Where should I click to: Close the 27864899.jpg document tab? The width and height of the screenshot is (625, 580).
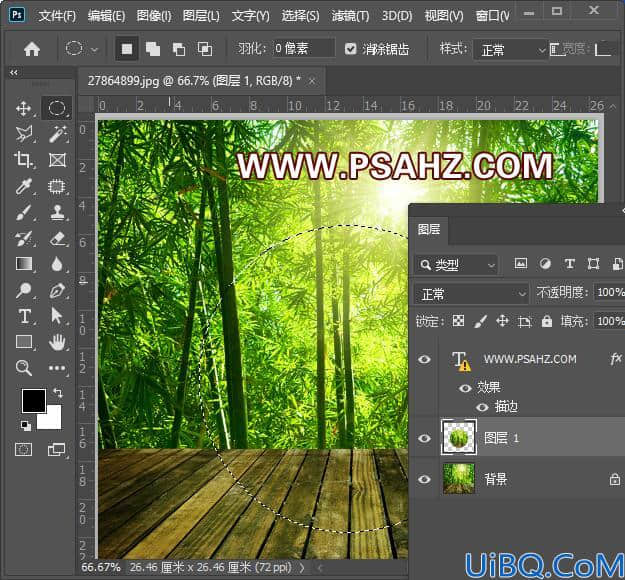[312, 81]
